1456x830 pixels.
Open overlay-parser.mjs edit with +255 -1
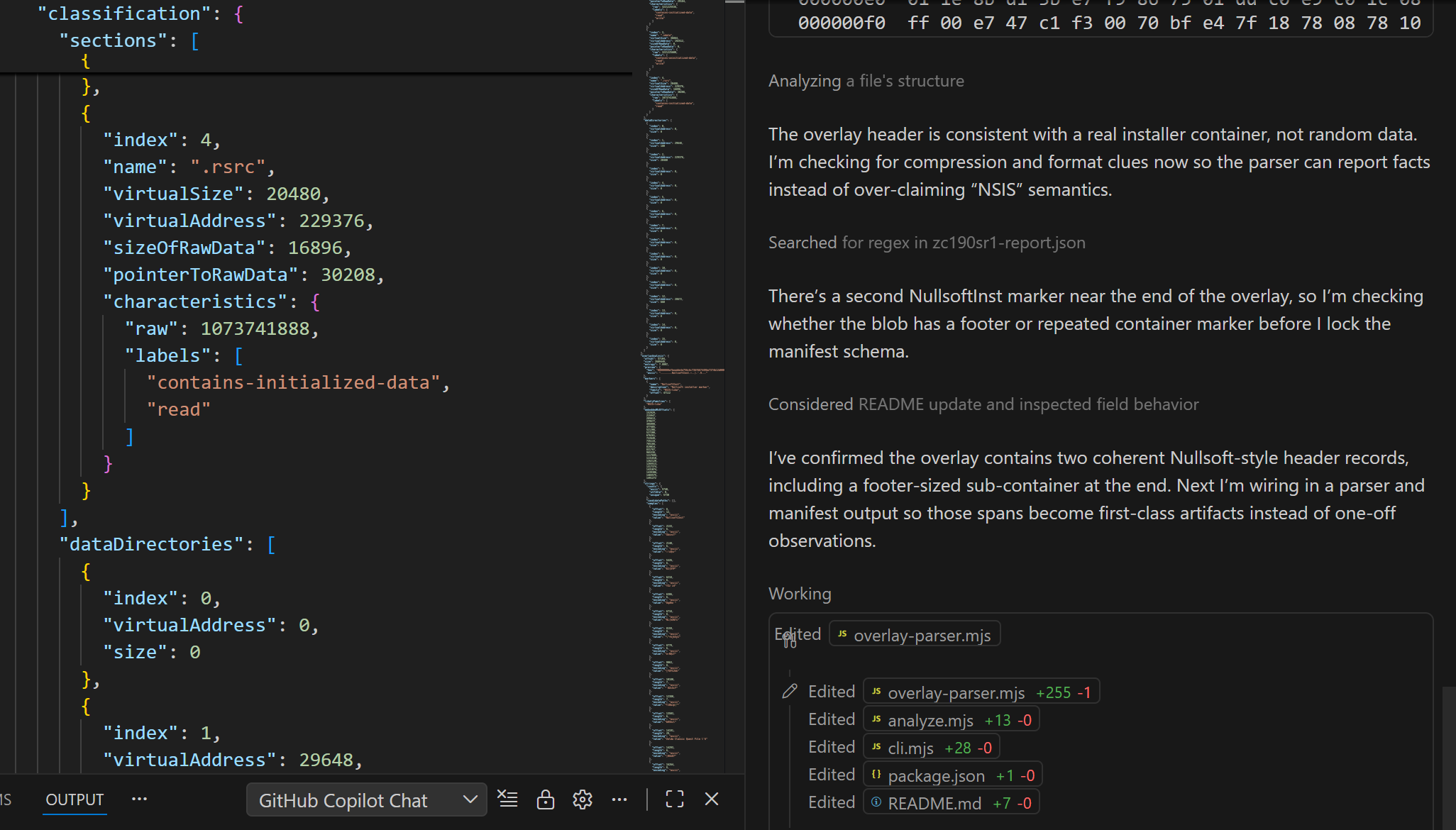point(981,692)
